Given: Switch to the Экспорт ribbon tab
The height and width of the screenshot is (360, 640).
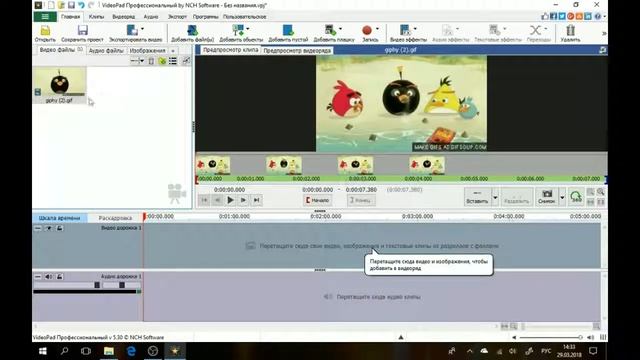Looking at the screenshot, I should pos(177,17).
